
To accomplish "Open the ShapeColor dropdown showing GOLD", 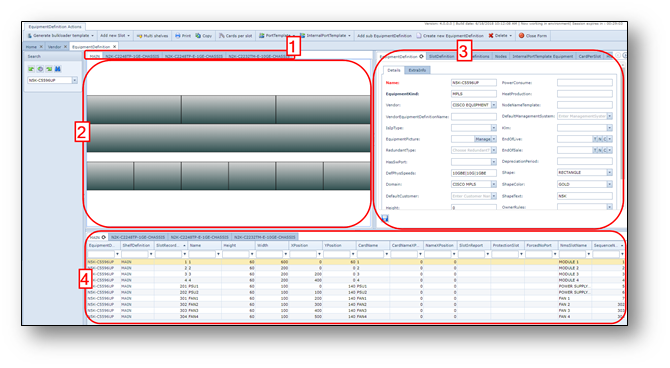I will click(610, 184).
